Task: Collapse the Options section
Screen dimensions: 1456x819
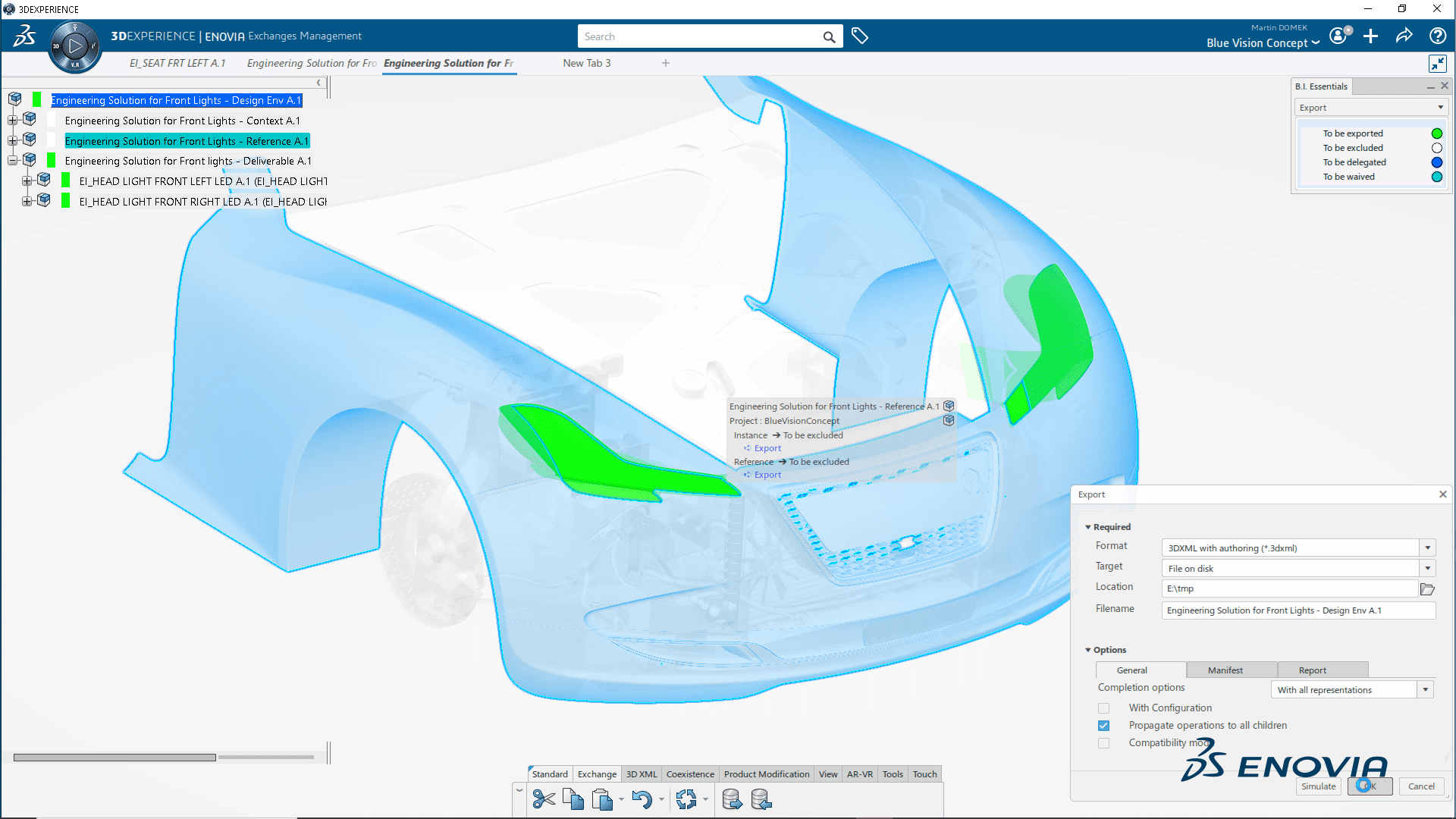Action: tap(1106, 650)
